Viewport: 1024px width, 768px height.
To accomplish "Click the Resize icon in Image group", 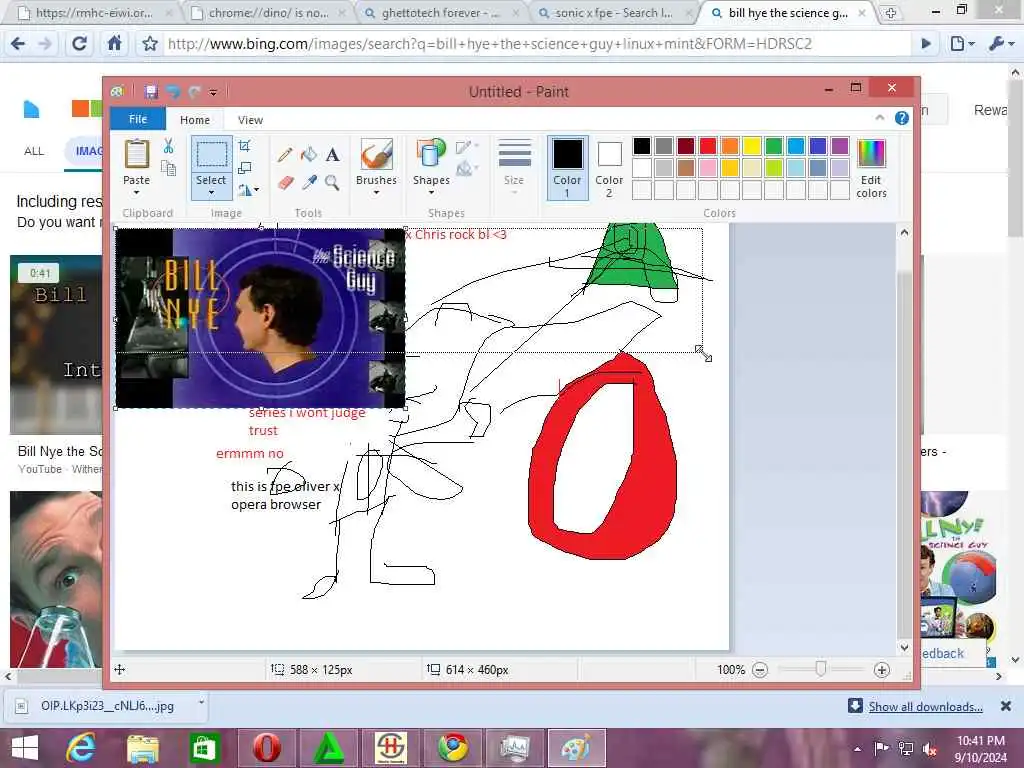I will 245,168.
